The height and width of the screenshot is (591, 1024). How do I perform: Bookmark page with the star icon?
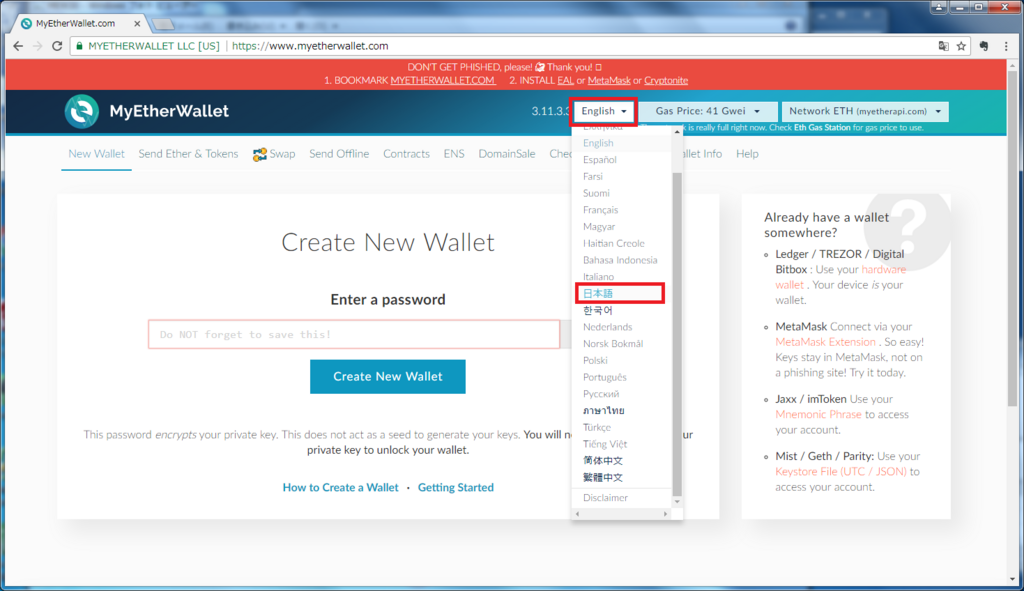[961, 46]
